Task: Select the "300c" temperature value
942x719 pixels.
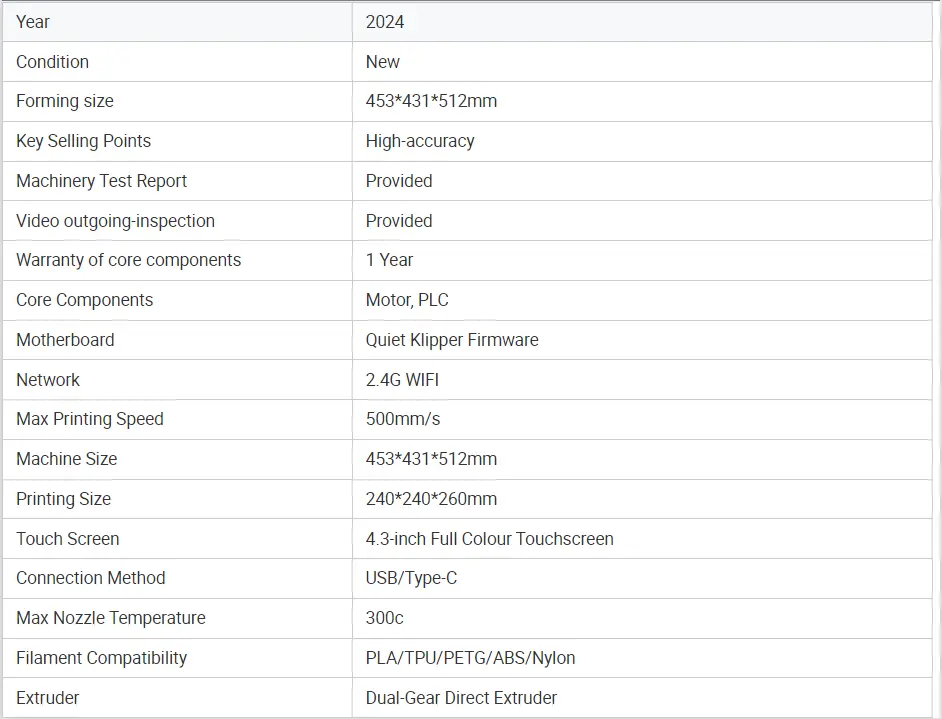Action: point(385,618)
